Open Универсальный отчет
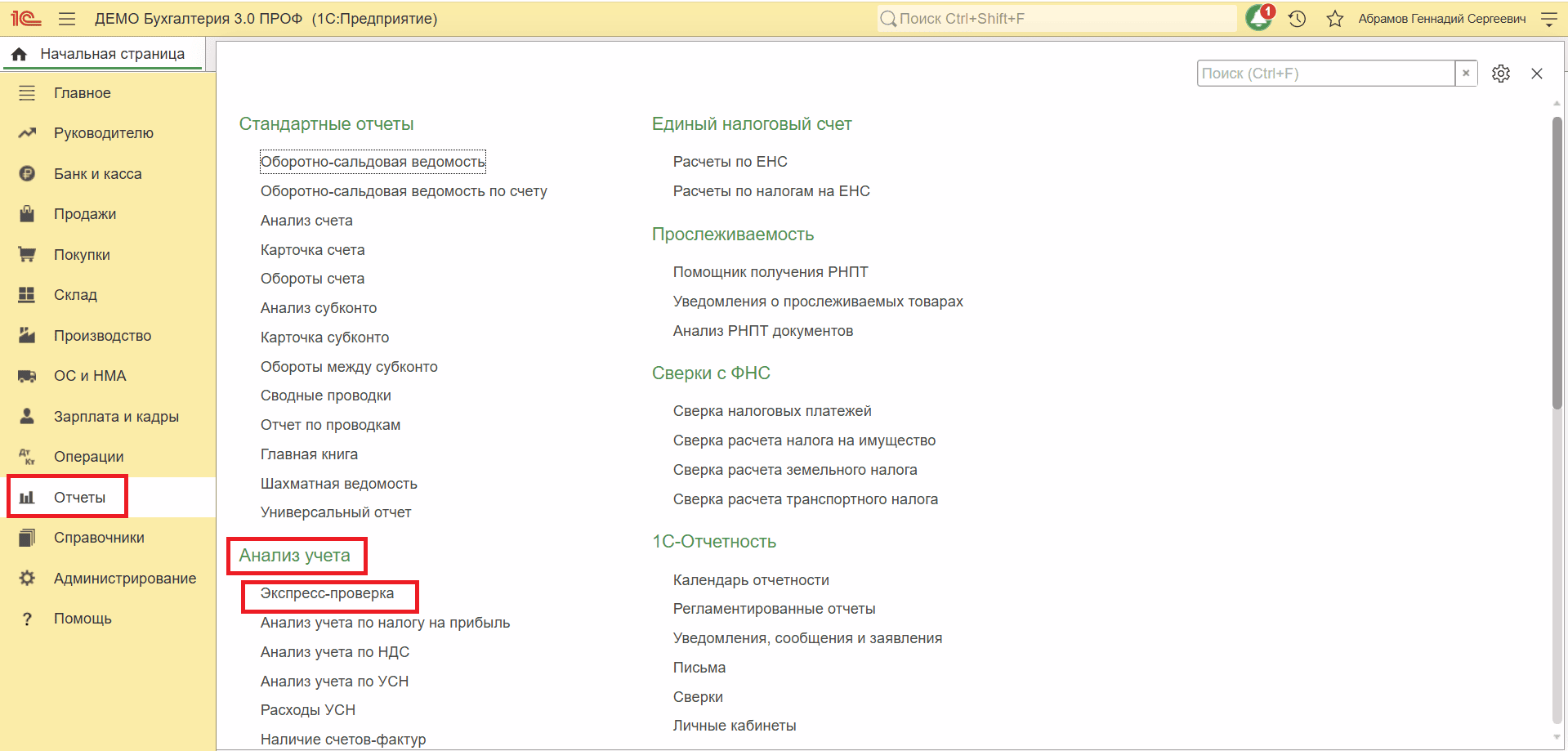The width and height of the screenshot is (1568, 751). coord(336,512)
